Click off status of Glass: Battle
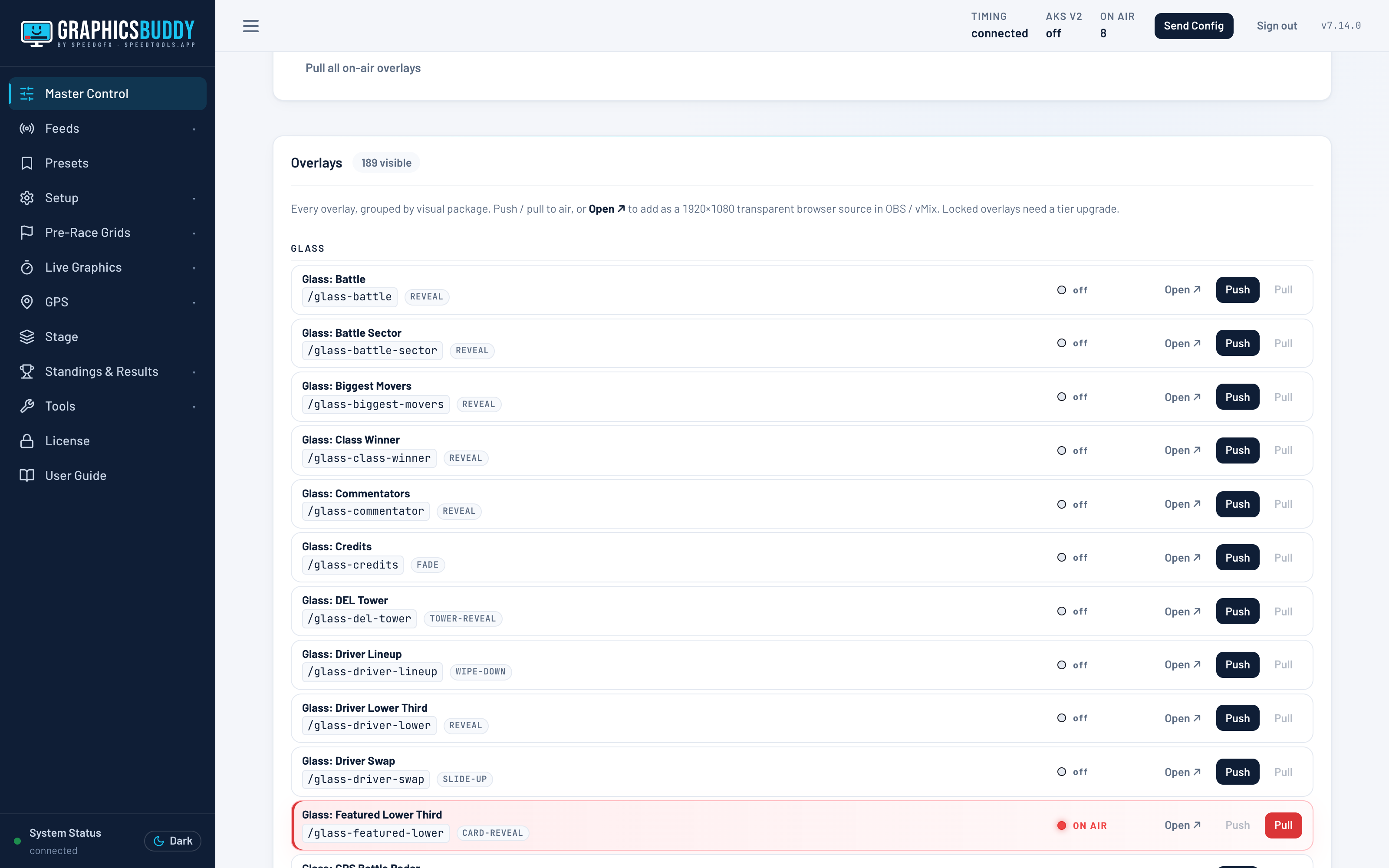This screenshot has height=868, width=1389. [1072, 290]
